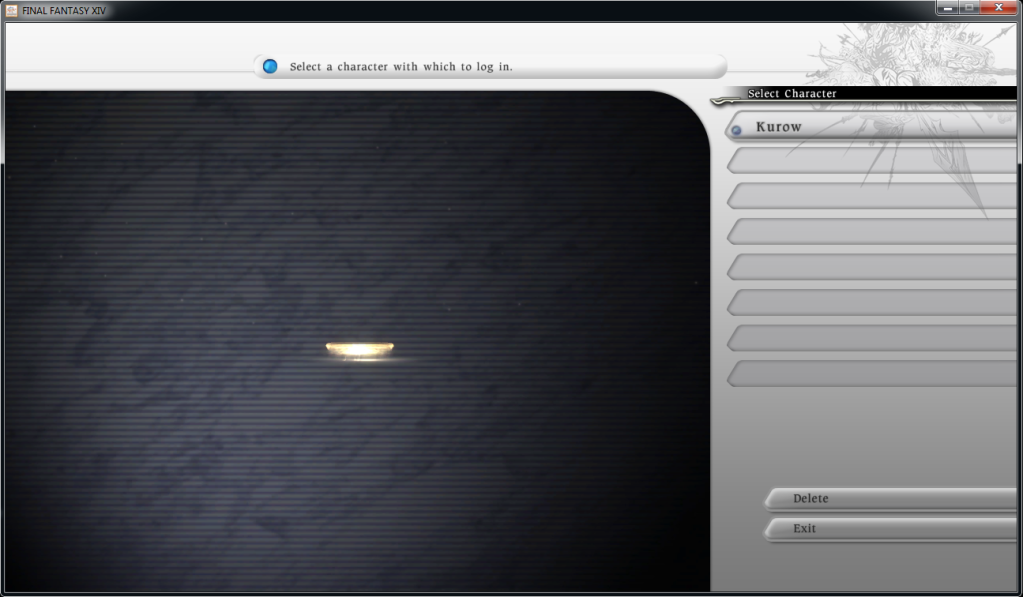Choose the first empty slot below Kurow
Image resolution: width=1023 pixels, height=597 pixels.
[870, 160]
